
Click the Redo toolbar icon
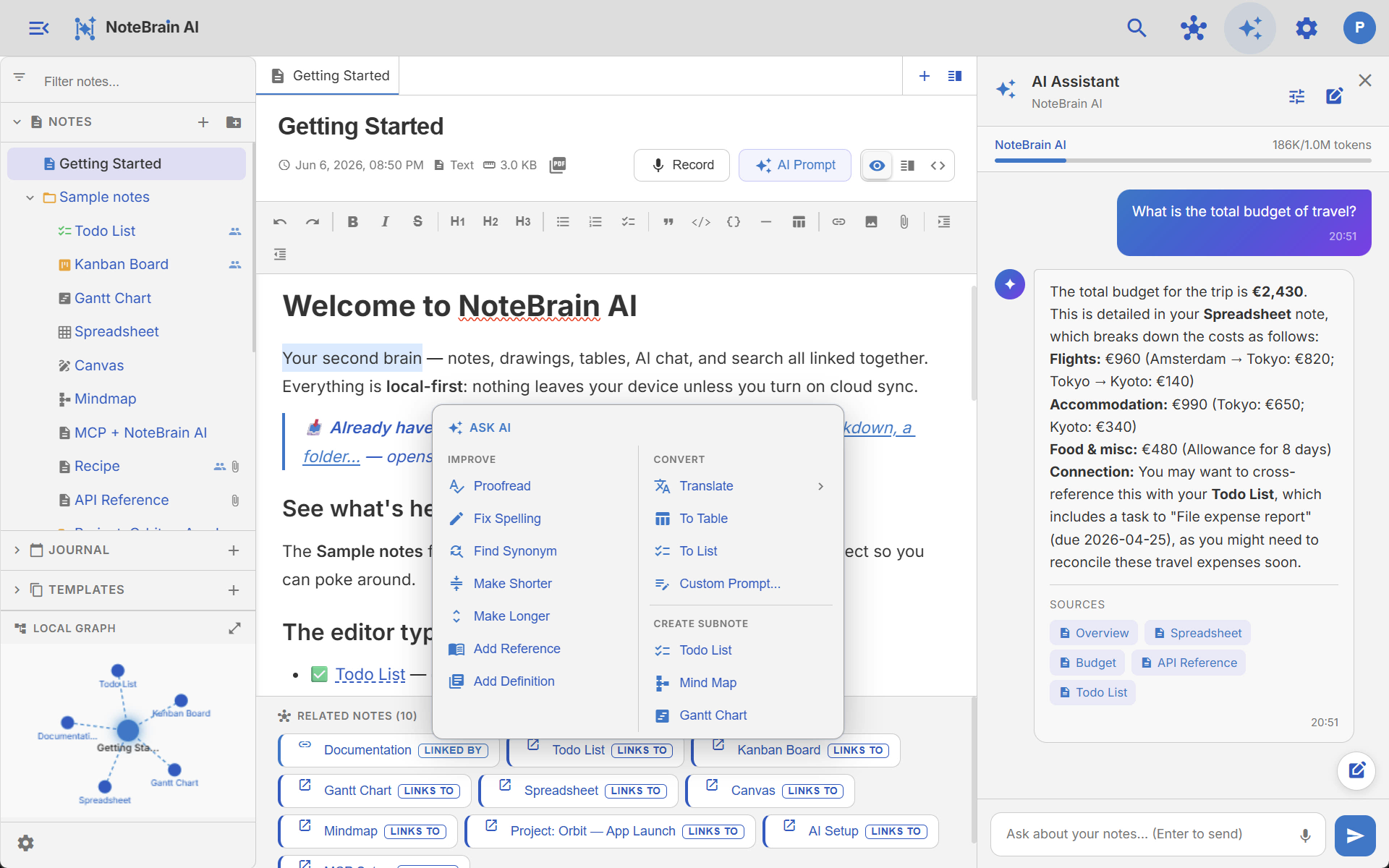click(312, 222)
